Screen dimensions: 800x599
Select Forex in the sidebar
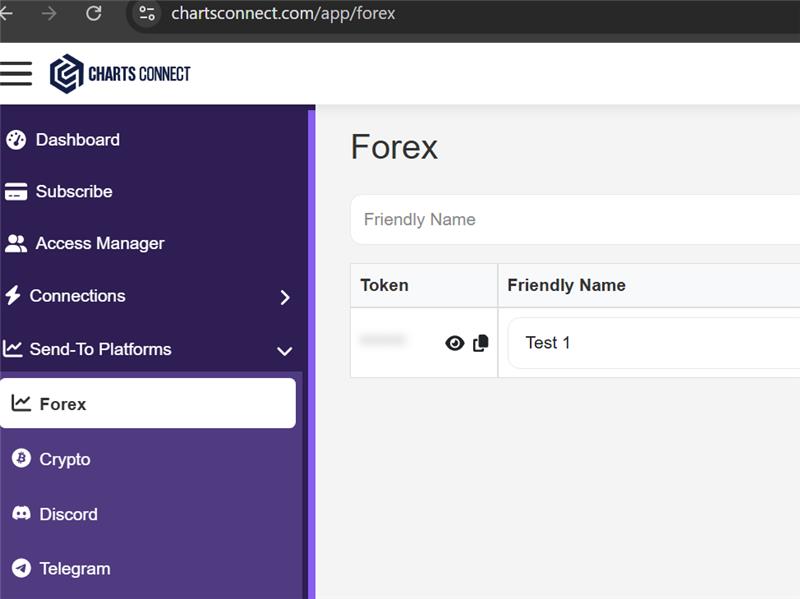coord(63,404)
